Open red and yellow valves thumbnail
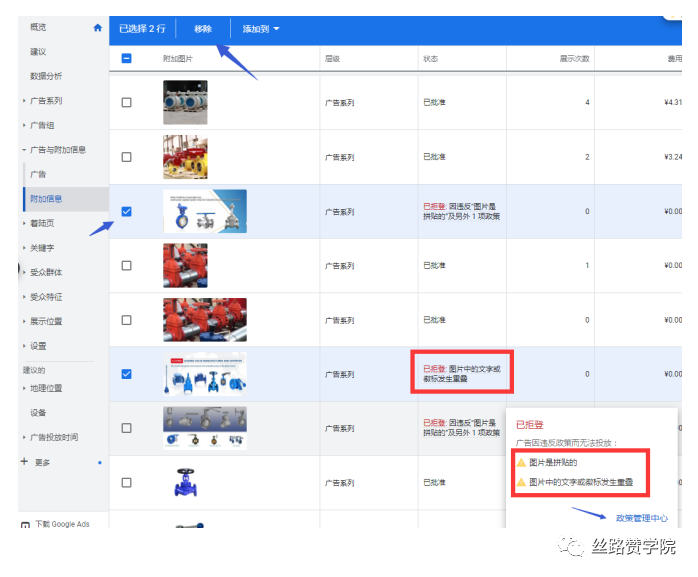This screenshot has height=577, width=698. (x=185, y=157)
